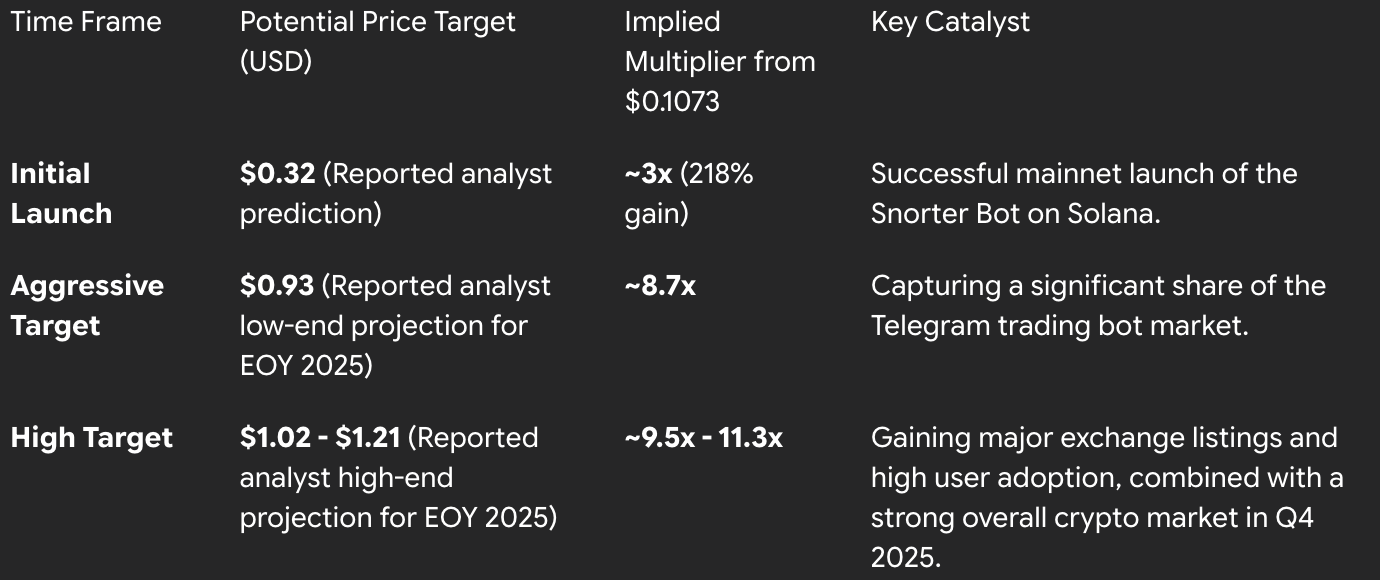The image size is (1380, 580).
Task: Click the "Implied Multiplier from $0.1073" header
Action: pyautogui.click(x=719, y=61)
